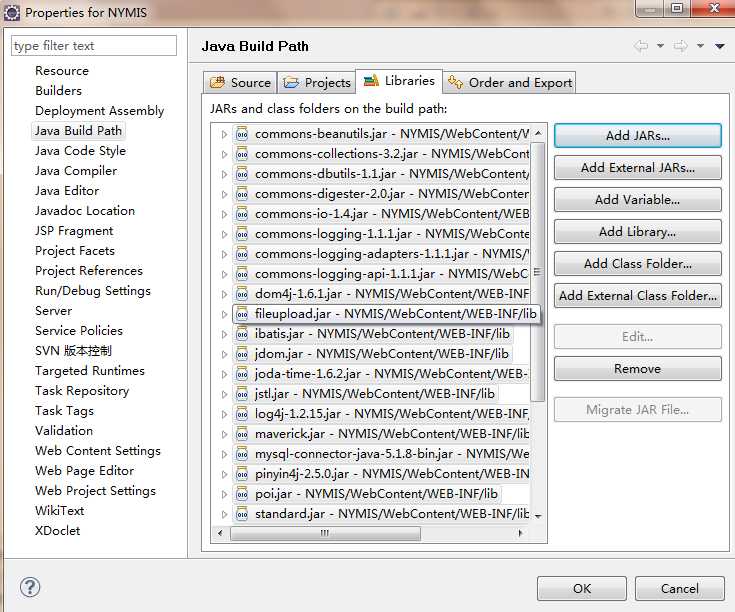This screenshot has height=612, width=735.
Task: Click the jar icon of jdom.jar
Action: 242,354
